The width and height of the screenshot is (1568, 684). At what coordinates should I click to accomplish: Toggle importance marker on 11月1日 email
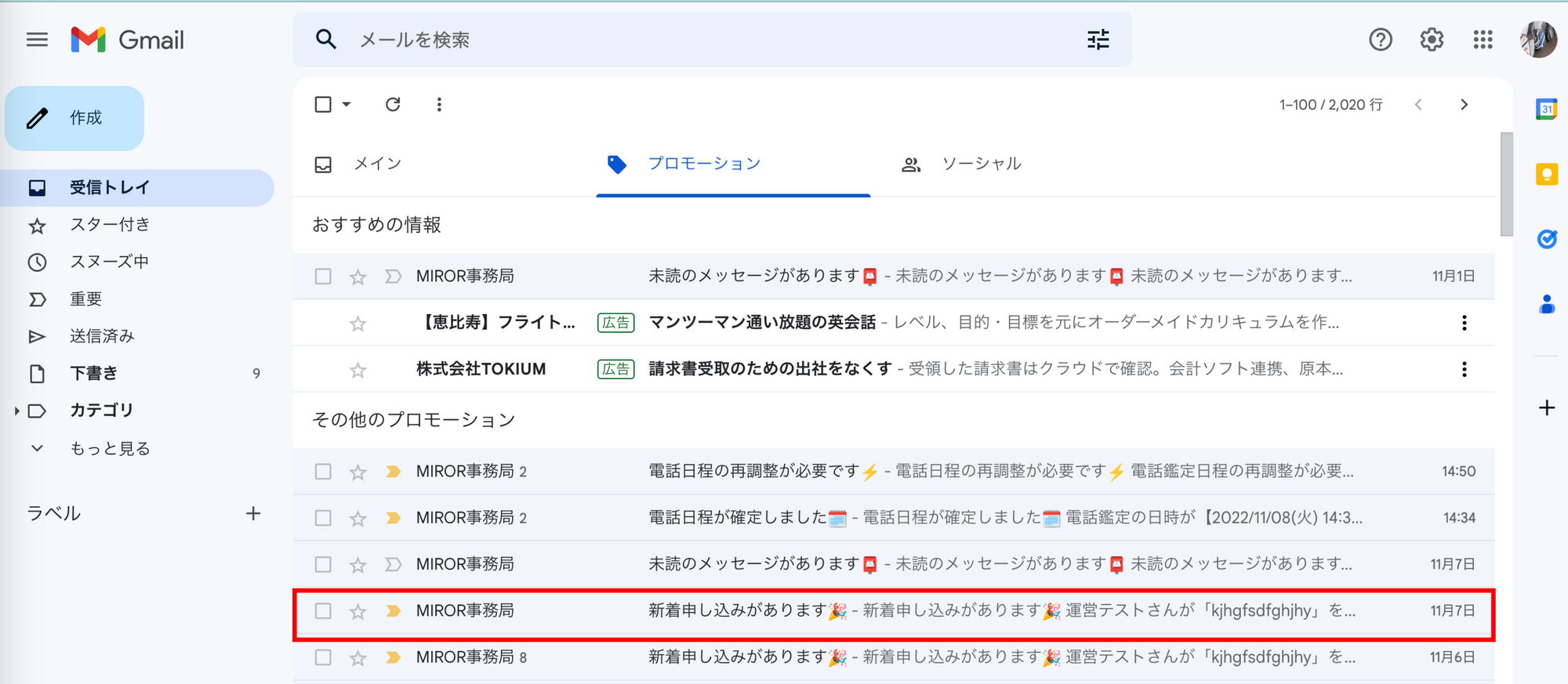point(393,277)
